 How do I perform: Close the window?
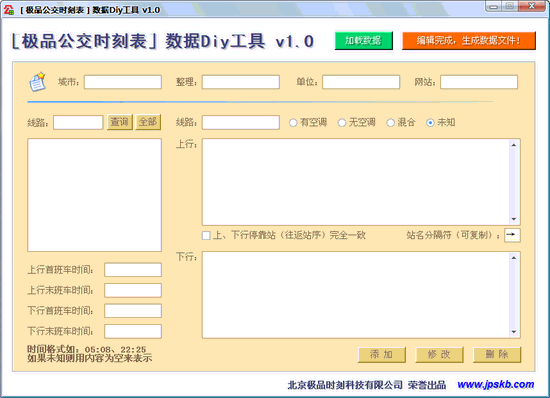point(532,6)
